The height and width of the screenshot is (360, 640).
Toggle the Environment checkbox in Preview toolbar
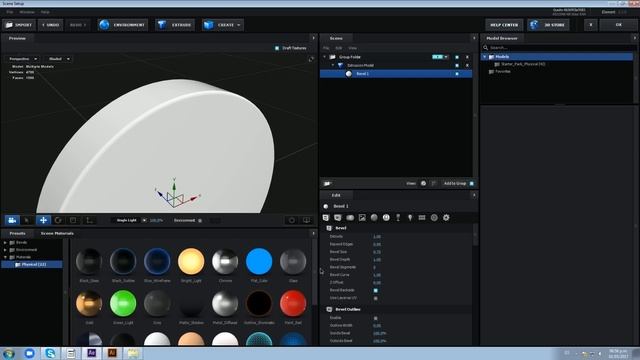[x=200, y=220]
